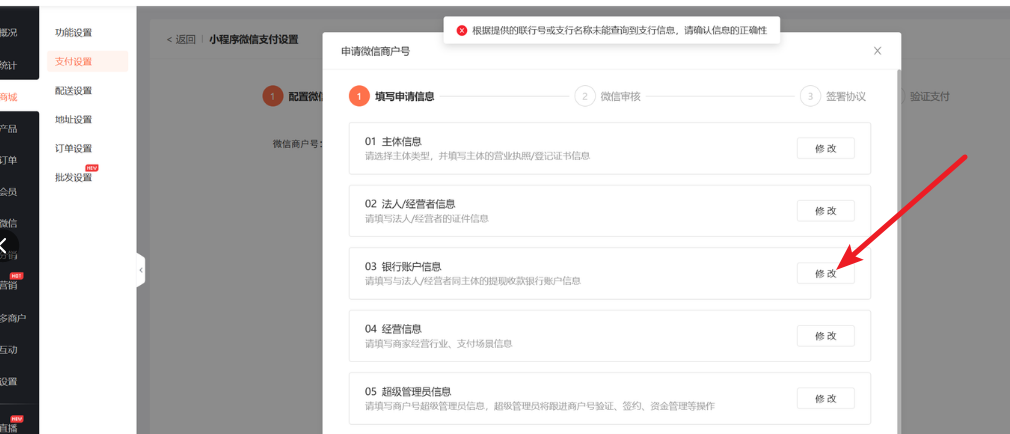
Task: Click the 申请微信商户号 dialog title
Action: tap(376, 51)
